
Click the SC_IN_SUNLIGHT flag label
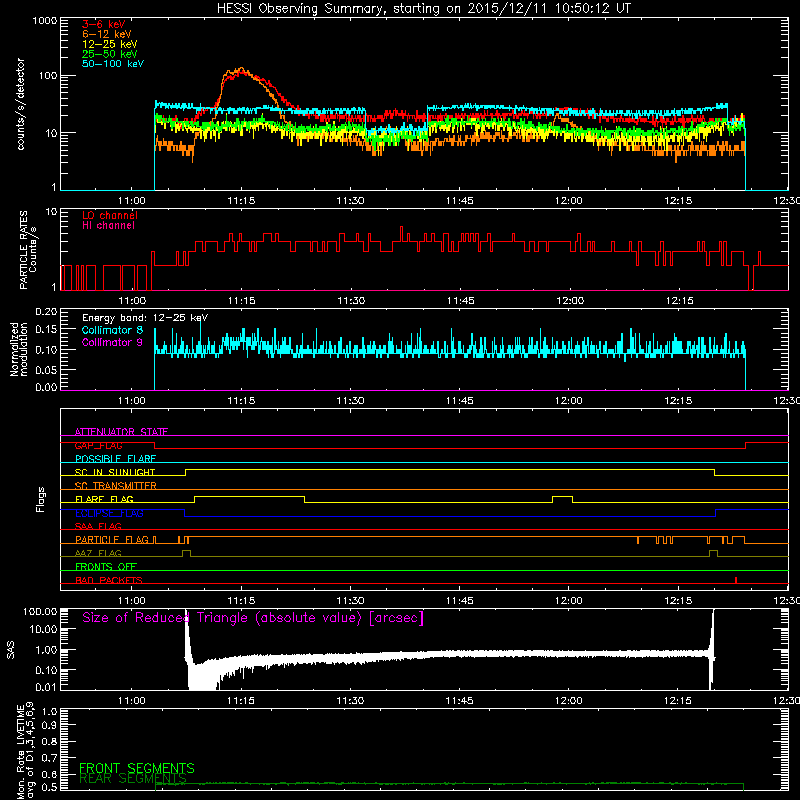click(x=115, y=472)
